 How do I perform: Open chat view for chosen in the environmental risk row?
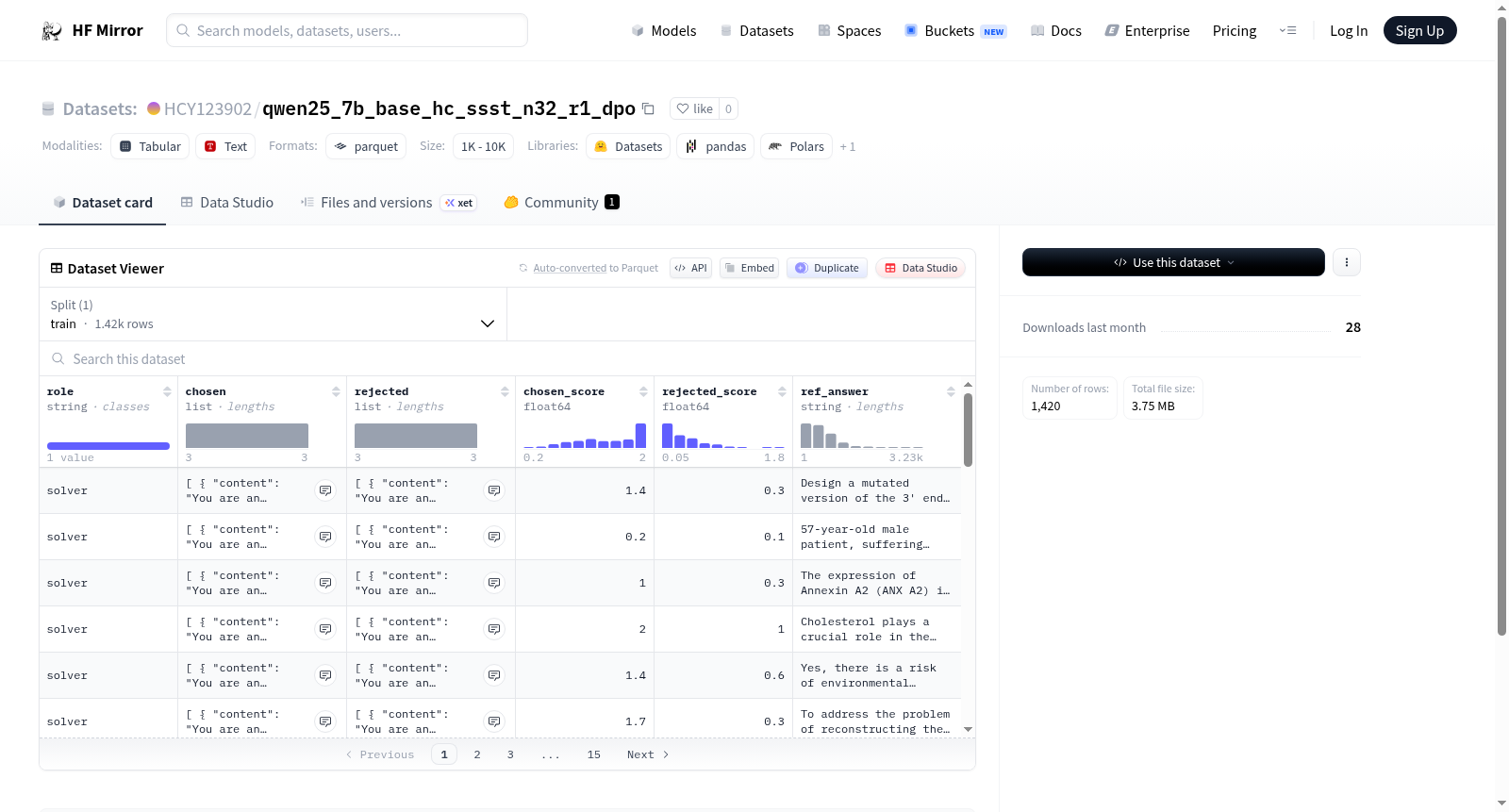(x=325, y=675)
